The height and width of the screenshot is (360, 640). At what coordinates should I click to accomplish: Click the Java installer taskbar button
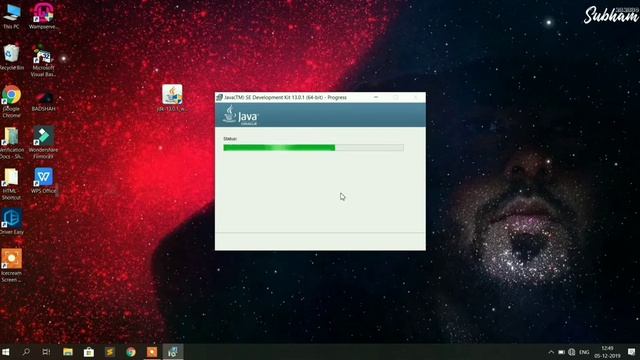coord(173,352)
